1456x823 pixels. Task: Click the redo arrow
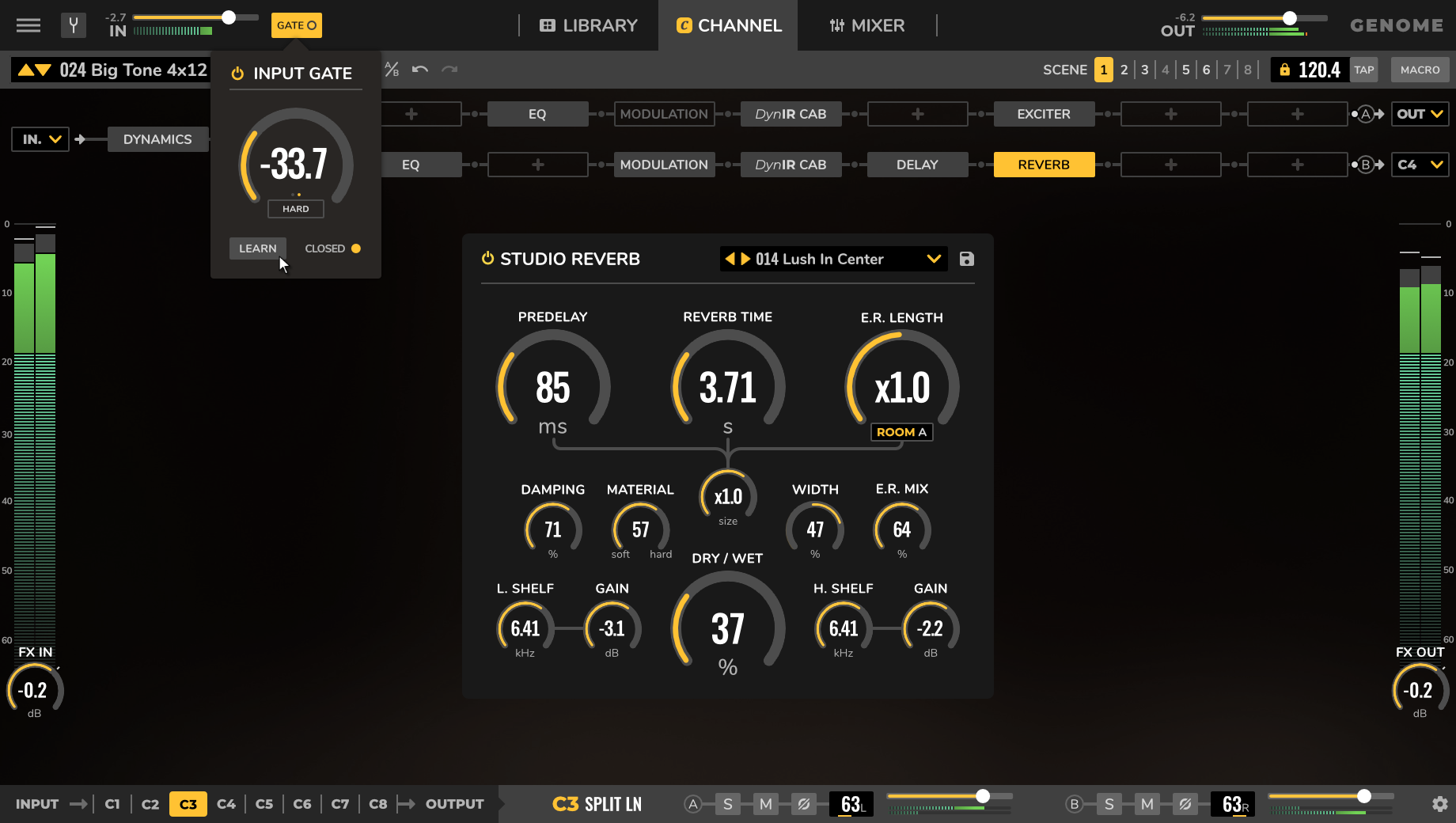click(x=449, y=70)
